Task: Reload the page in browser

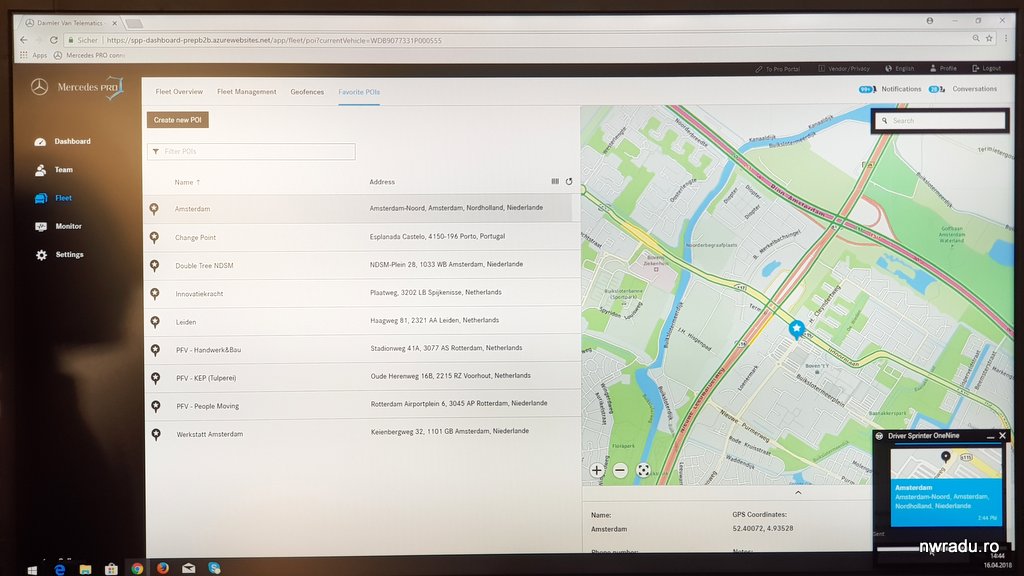Action: [54, 40]
